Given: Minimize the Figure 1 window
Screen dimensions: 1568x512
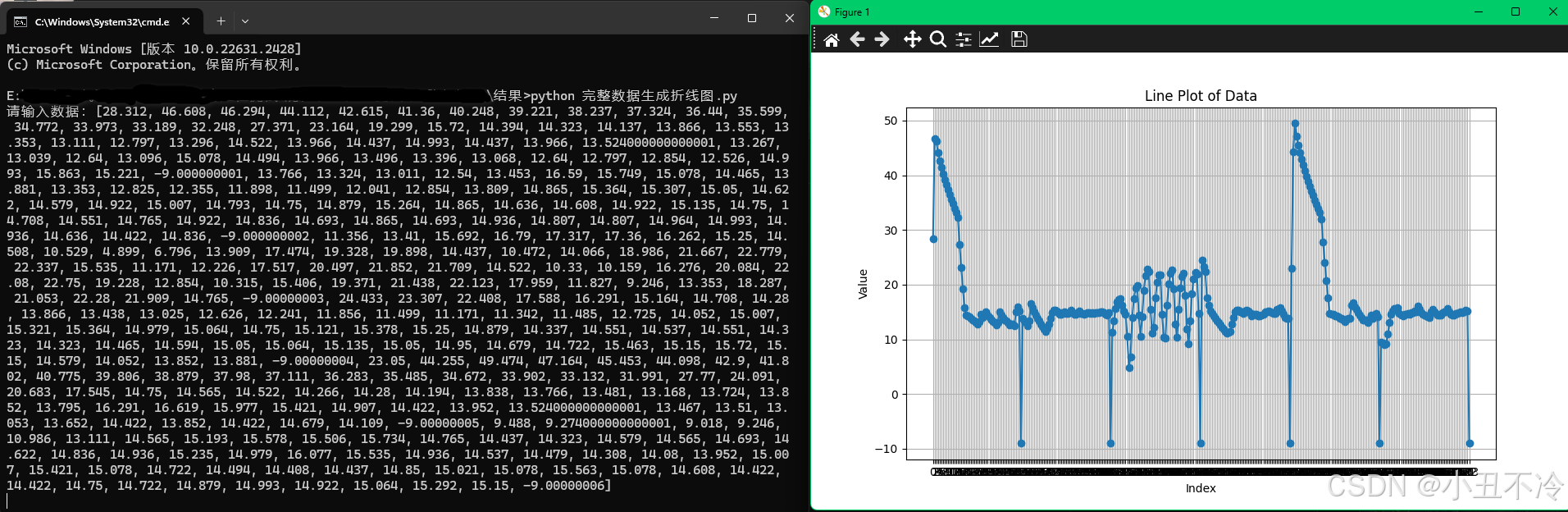Looking at the screenshot, I should 1479,11.
